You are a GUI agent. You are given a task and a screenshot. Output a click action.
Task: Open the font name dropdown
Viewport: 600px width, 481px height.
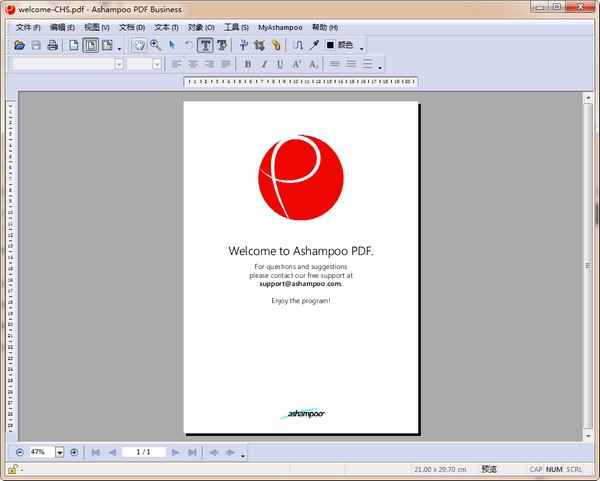(x=119, y=64)
